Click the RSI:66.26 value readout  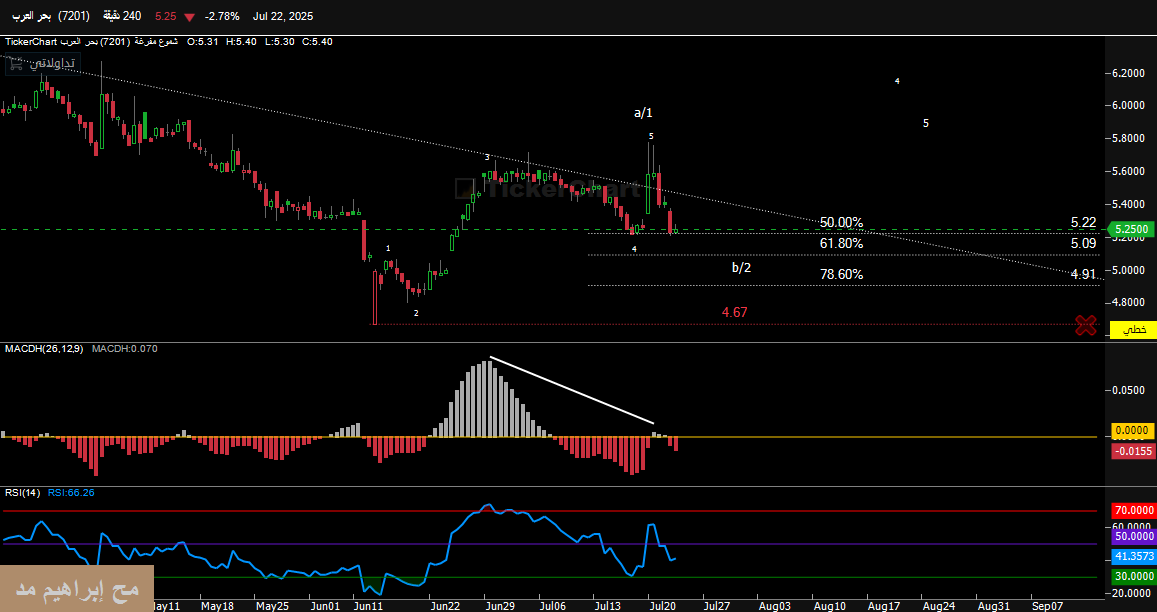72,492
